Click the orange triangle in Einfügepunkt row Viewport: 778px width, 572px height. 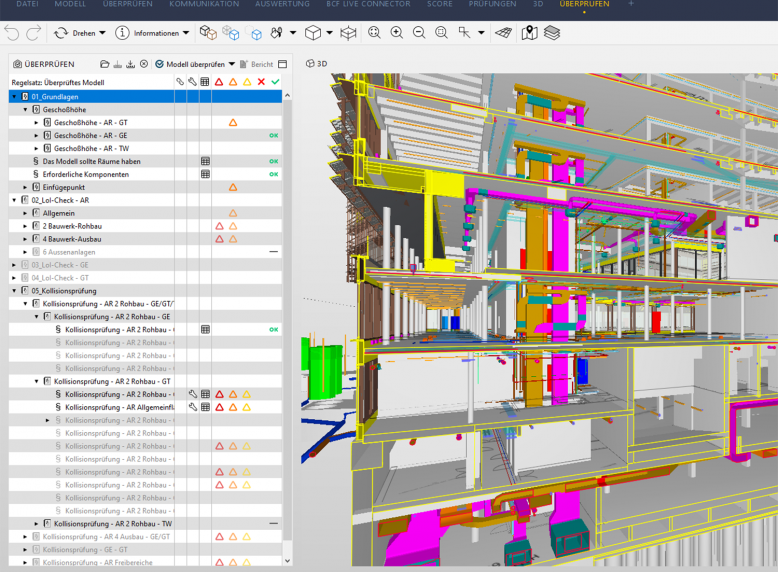233,188
